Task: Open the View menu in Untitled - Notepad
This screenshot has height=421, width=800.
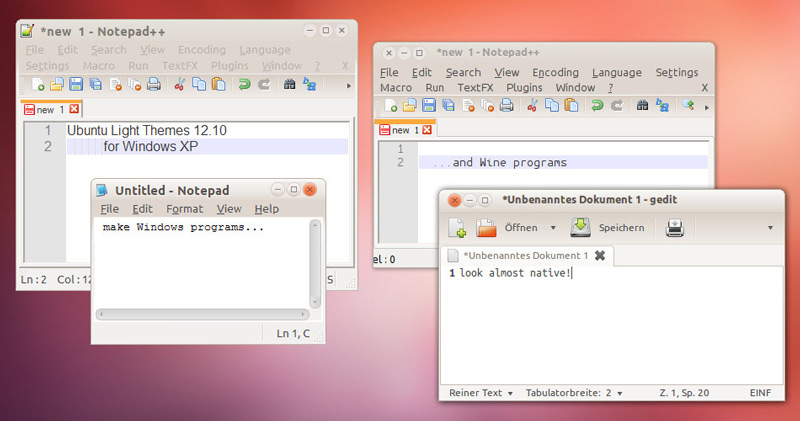Action: 229,209
